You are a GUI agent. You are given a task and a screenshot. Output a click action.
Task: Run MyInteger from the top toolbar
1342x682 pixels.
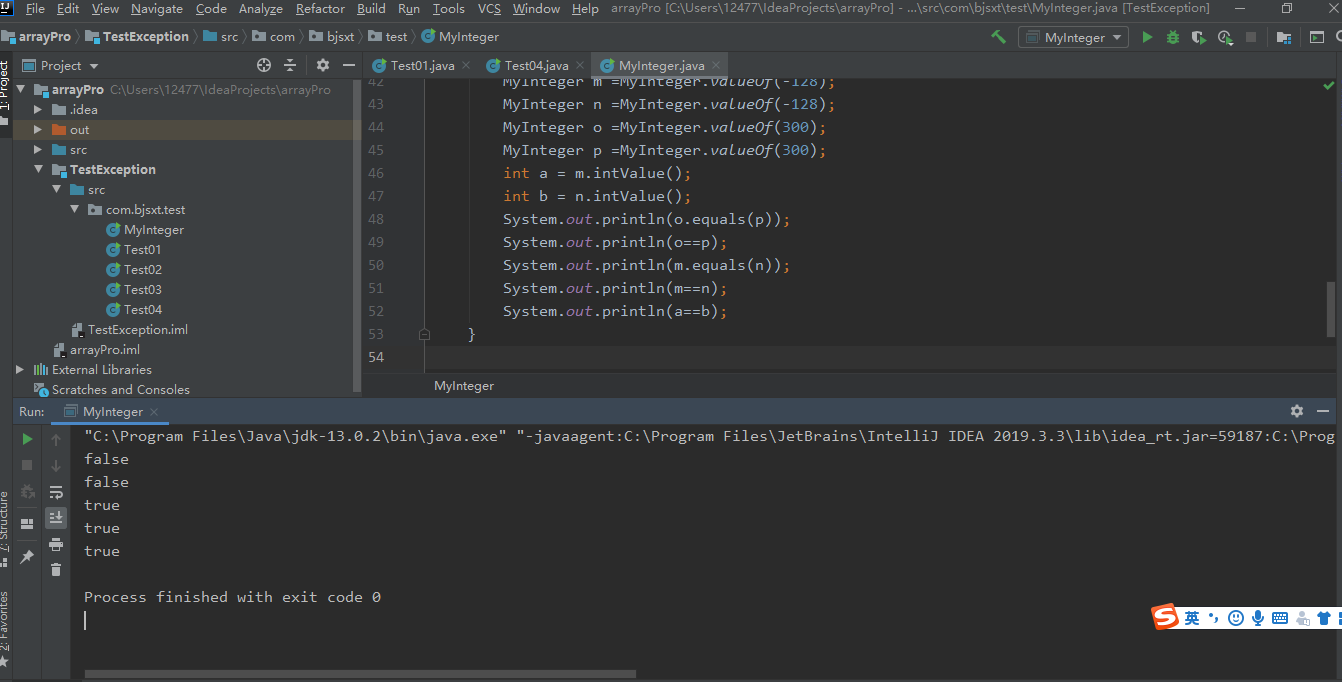pyautogui.click(x=1147, y=37)
